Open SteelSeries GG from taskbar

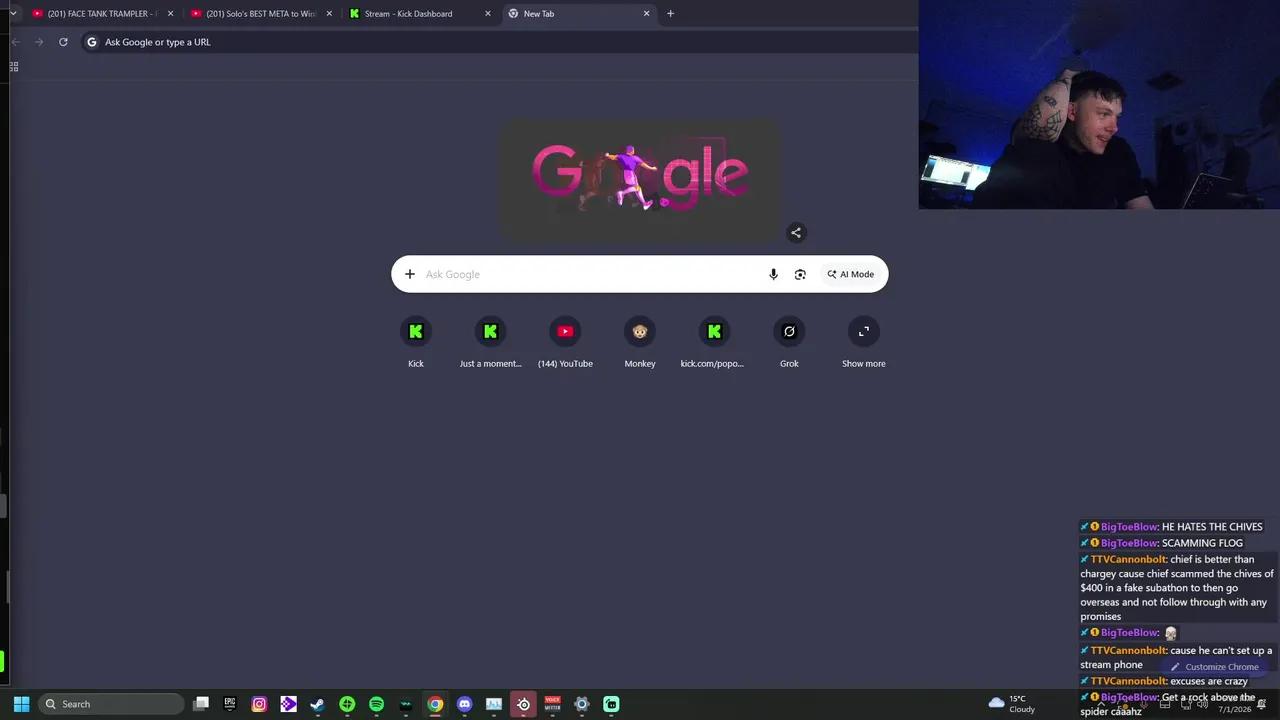523,704
